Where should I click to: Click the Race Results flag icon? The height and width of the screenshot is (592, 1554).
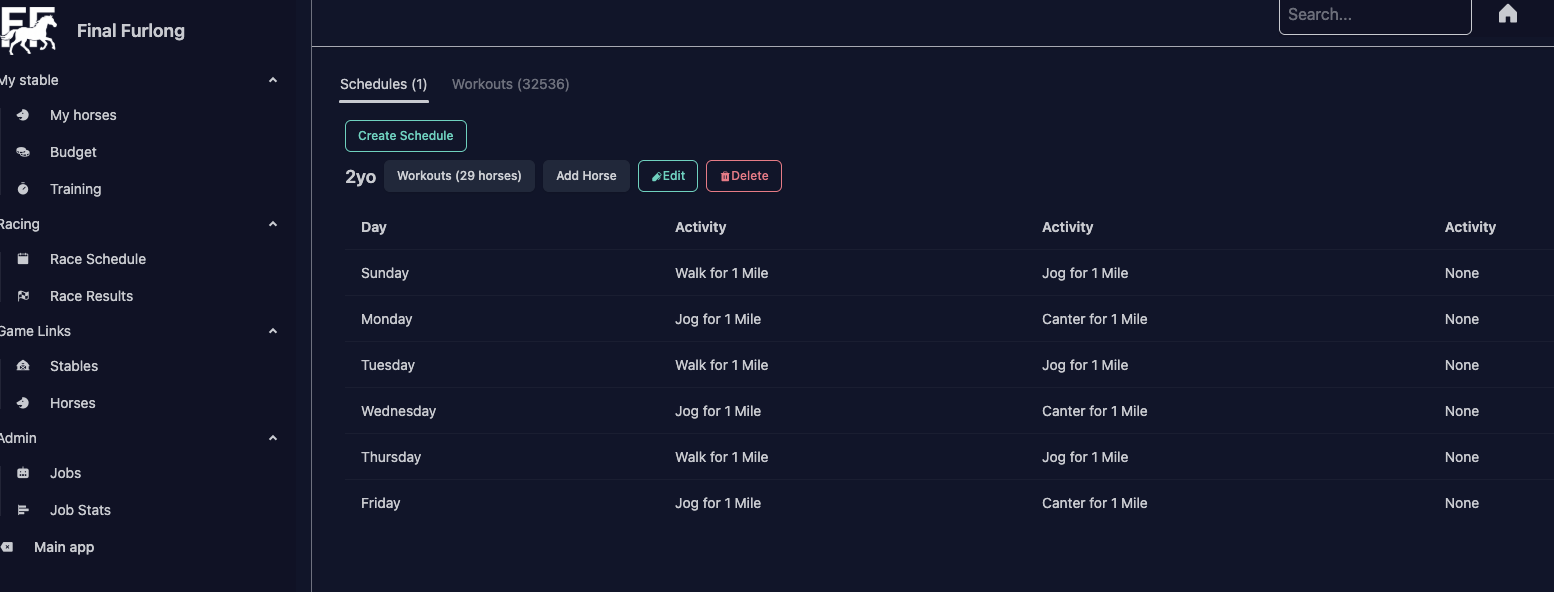tap(23, 296)
